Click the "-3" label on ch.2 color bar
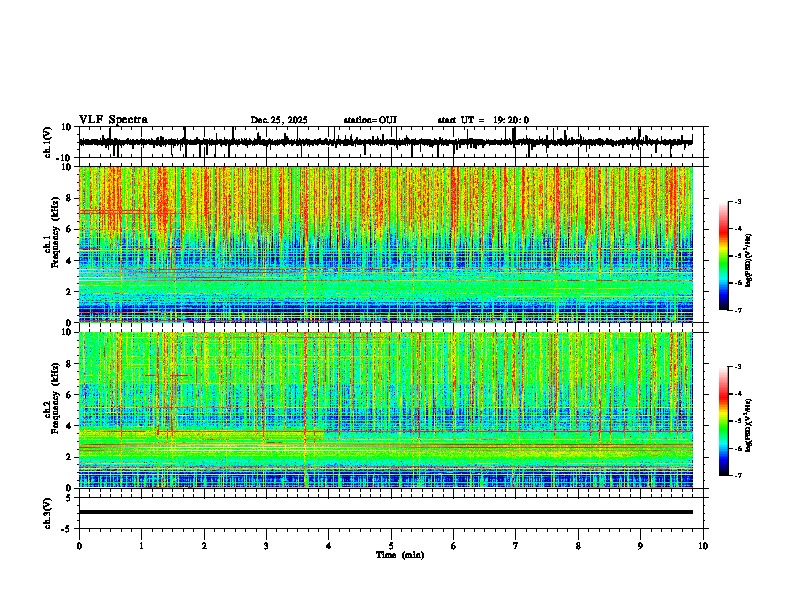Screen dimensions: 792x612 [738, 367]
